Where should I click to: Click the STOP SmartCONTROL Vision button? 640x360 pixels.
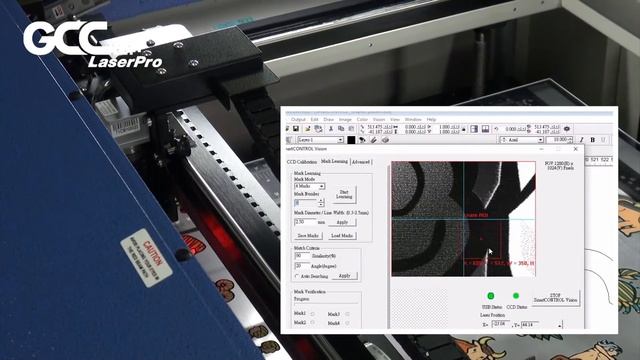pyautogui.click(x=555, y=298)
